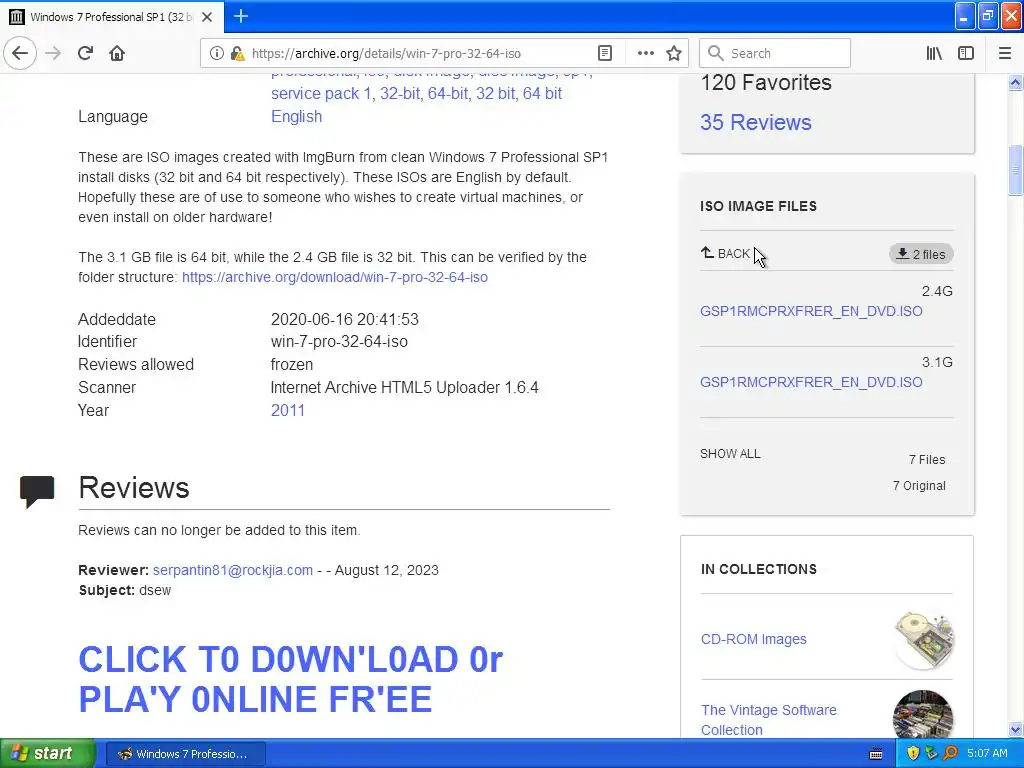Viewport: 1024px width, 768px height.
Task: Open the 2011 year link
Action: click(x=288, y=410)
